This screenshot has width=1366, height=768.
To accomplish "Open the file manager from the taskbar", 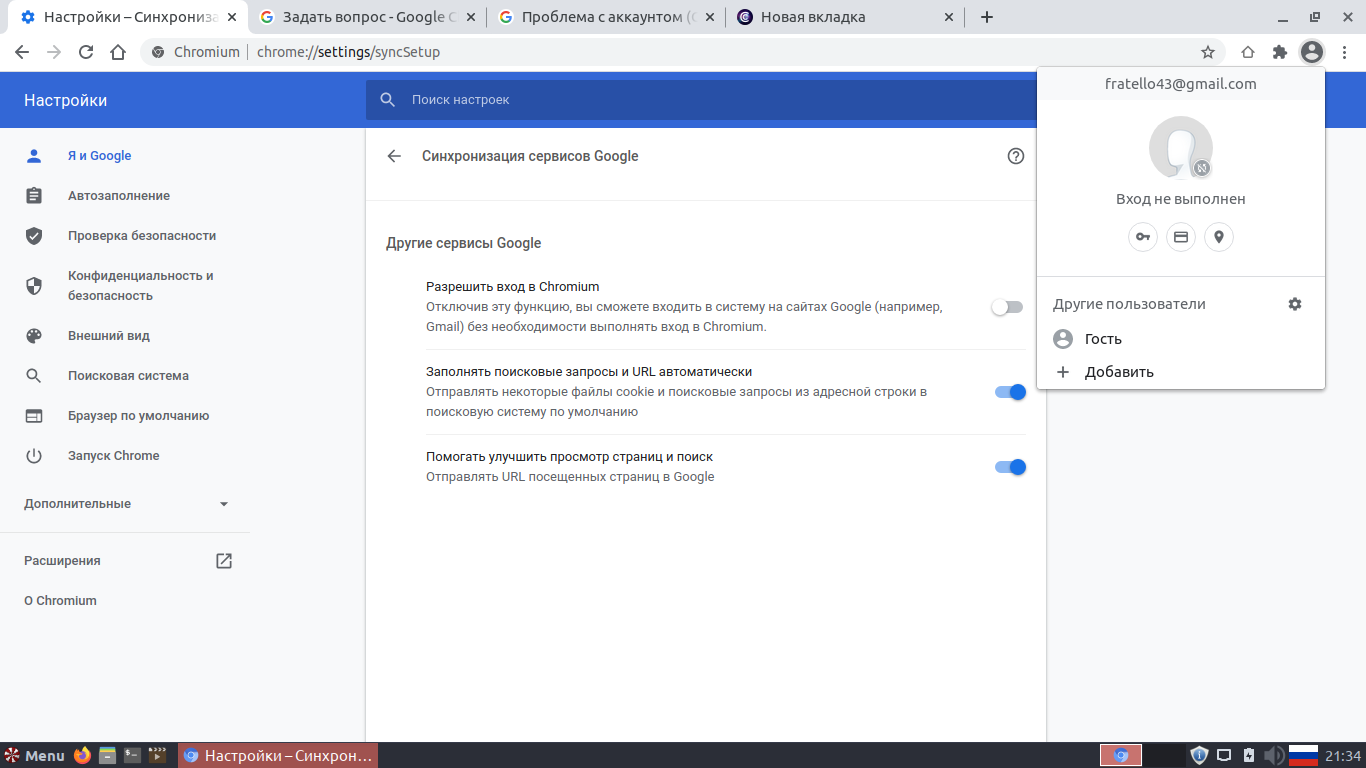I will pos(107,755).
